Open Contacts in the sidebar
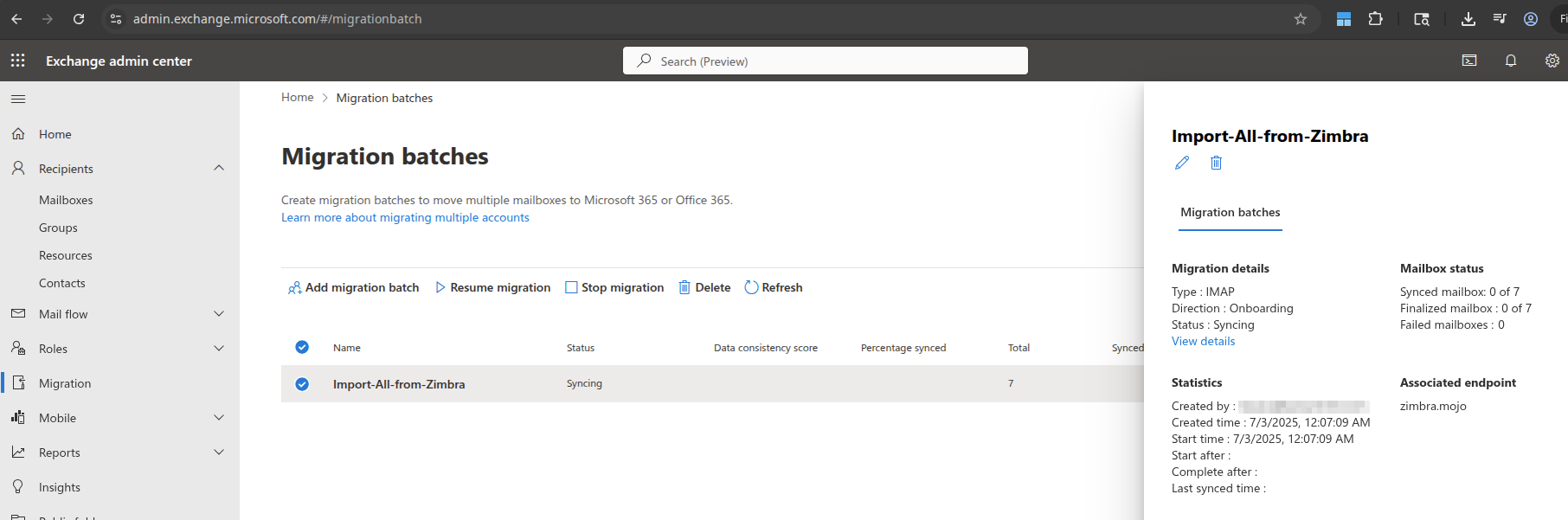The width and height of the screenshot is (1568, 520). click(62, 283)
